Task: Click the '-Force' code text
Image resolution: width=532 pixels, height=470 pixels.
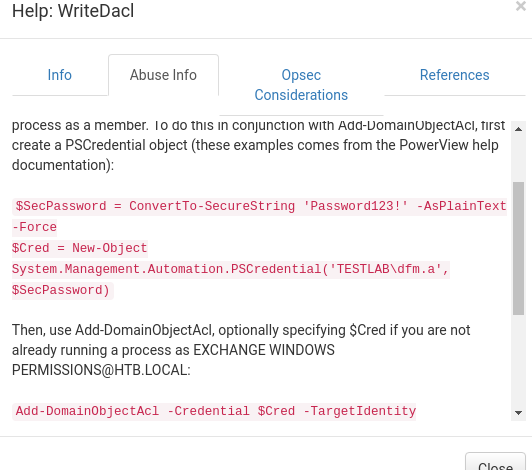Action: click(x=35, y=227)
